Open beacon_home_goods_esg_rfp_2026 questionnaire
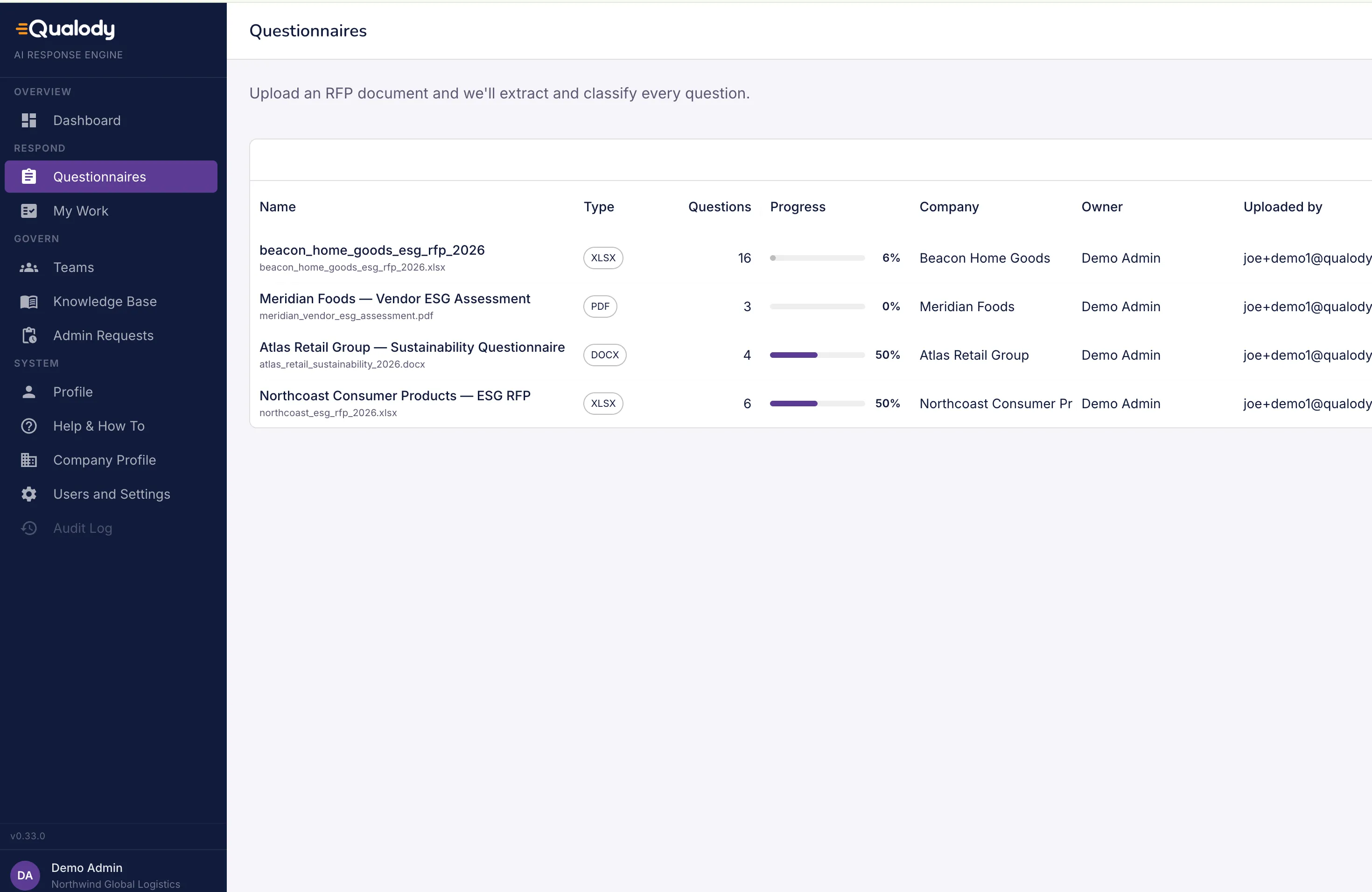 (372, 250)
